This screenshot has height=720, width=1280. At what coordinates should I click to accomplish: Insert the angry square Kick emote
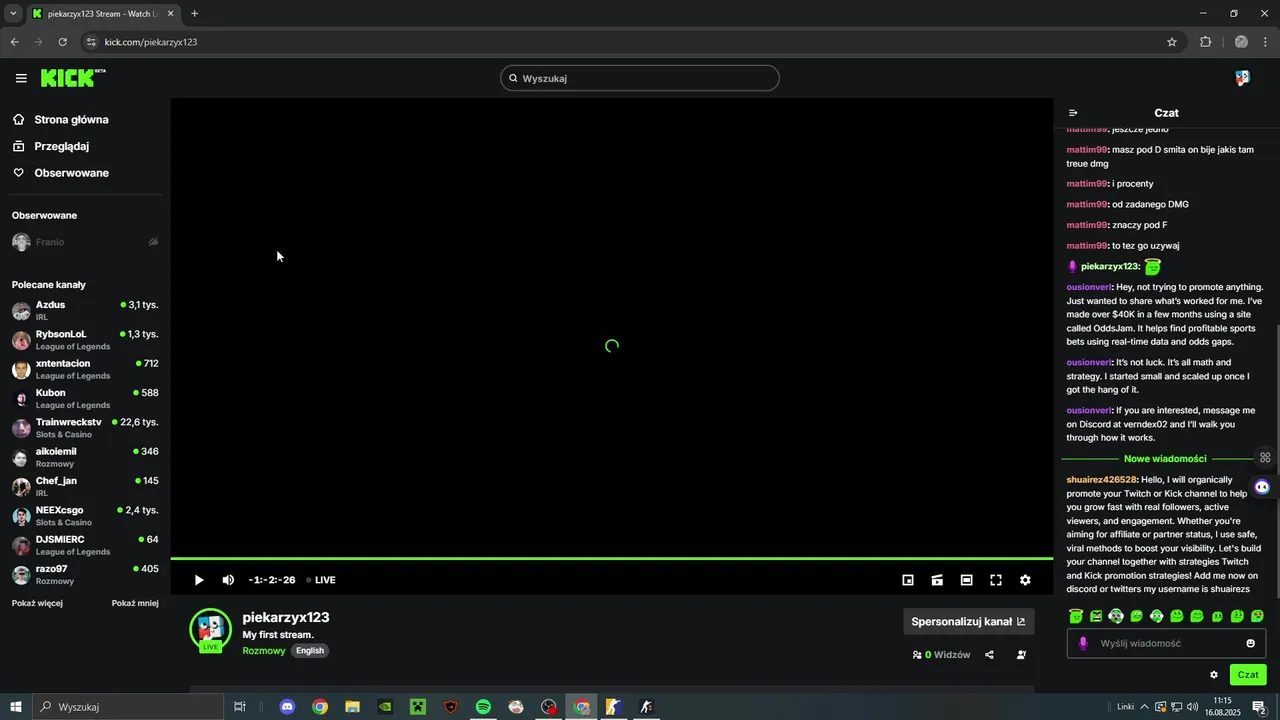[1096, 616]
